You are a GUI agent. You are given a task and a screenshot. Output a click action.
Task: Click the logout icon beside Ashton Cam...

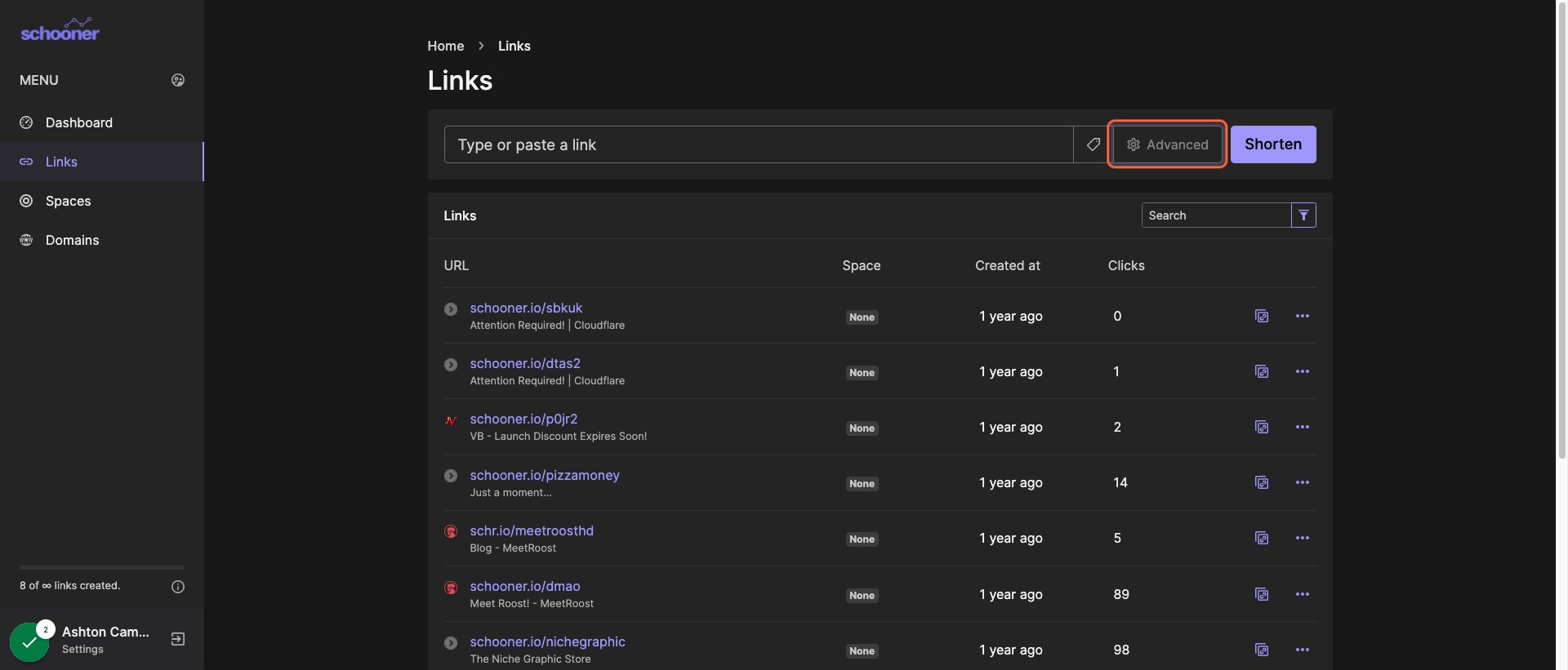178,639
